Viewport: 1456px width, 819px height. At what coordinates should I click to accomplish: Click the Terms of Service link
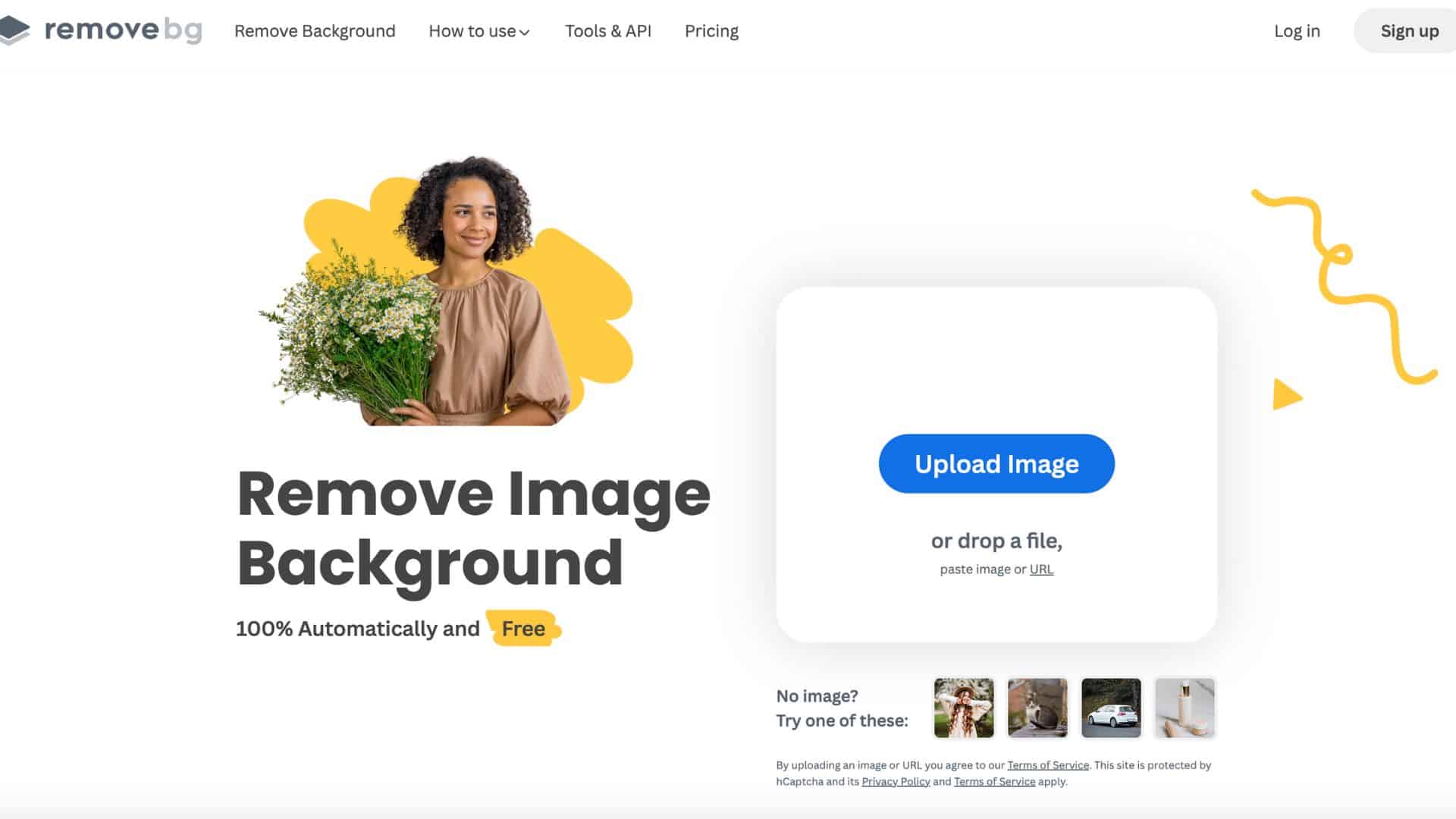tap(1048, 764)
